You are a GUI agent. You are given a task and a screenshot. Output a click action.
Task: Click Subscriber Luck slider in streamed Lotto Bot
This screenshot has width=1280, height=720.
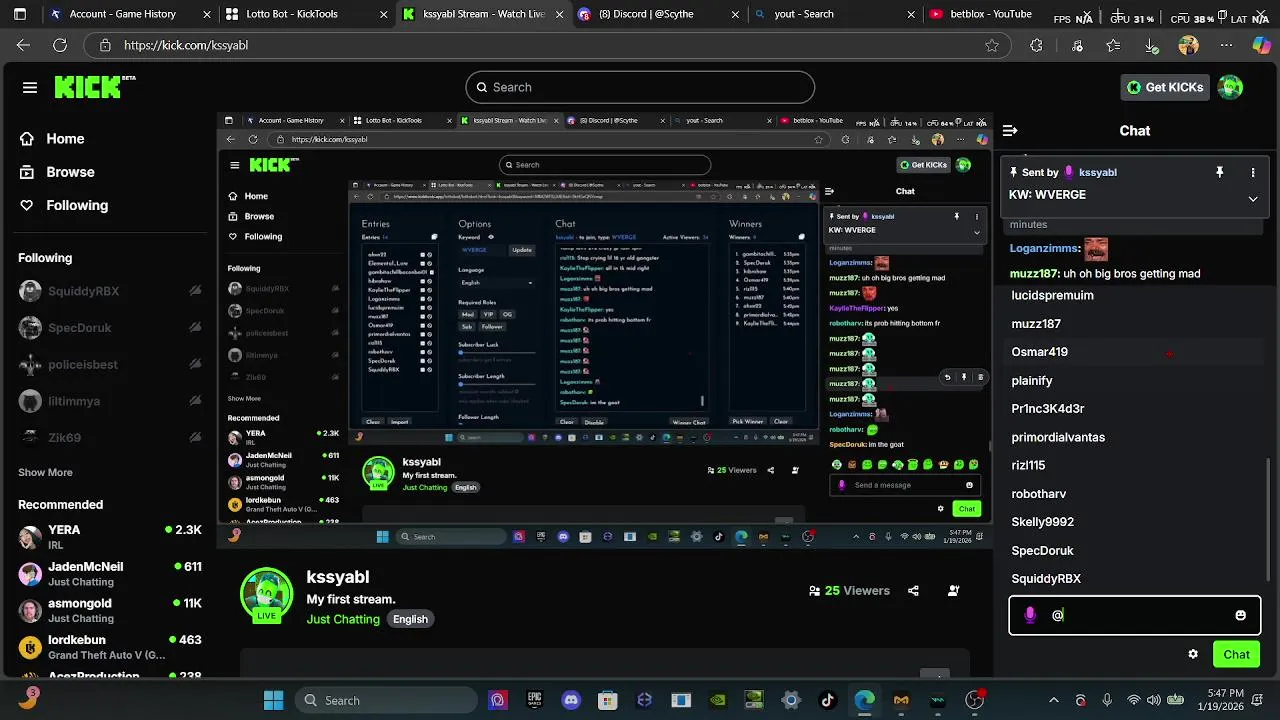(497, 353)
